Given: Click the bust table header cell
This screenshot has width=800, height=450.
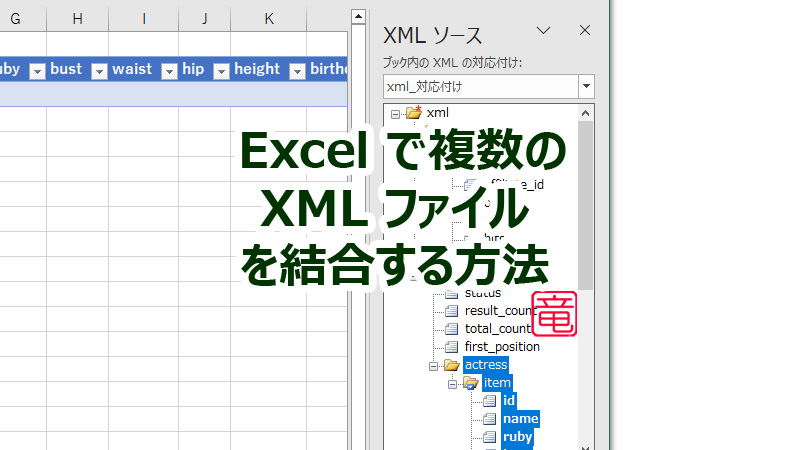Looking at the screenshot, I should 78,69.
